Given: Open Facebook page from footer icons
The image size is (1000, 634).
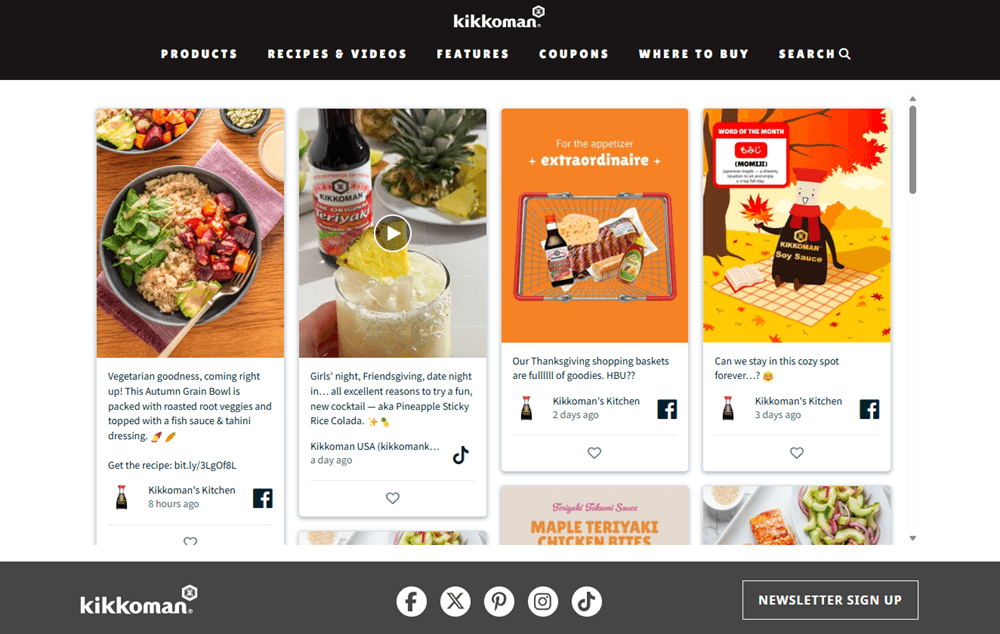Looking at the screenshot, I should point(411,601).
